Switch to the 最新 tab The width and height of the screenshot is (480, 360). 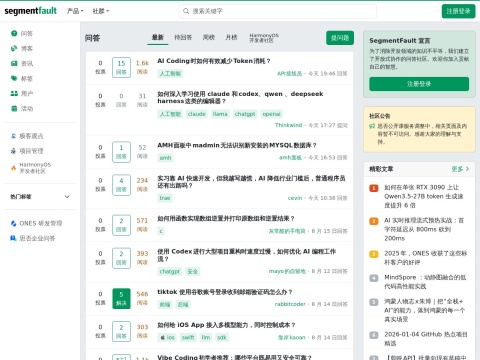pyautogui.click(x=158, y=37)
